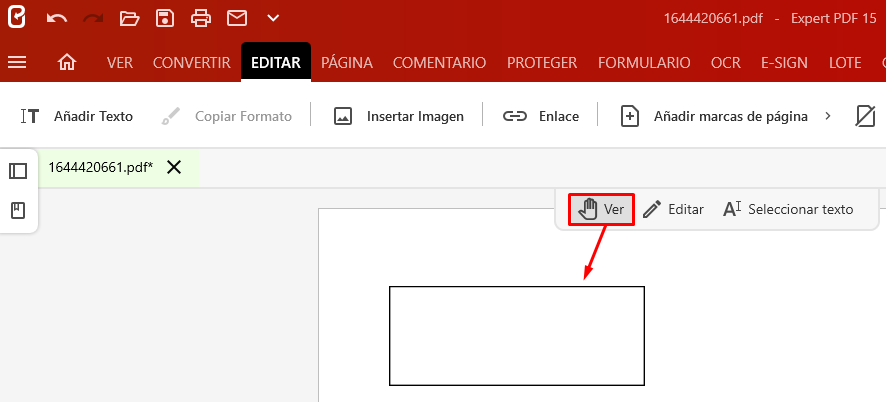Viewport: 886px width, 402px height.
Task: Click Añadir marcas de página
Action: (x=714, y=116)
